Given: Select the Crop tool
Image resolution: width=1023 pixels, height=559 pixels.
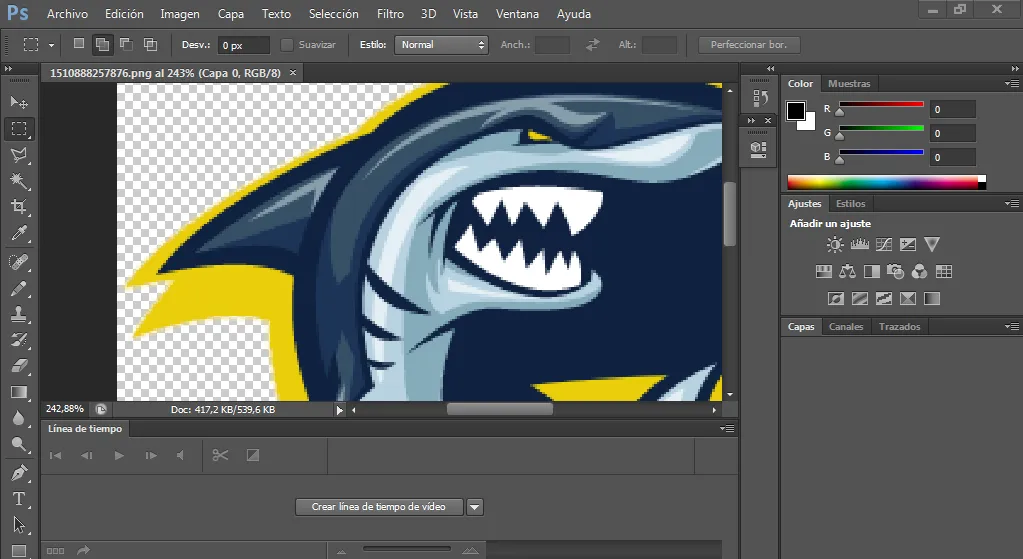Looking at the screenshot, I should point(19,207).
